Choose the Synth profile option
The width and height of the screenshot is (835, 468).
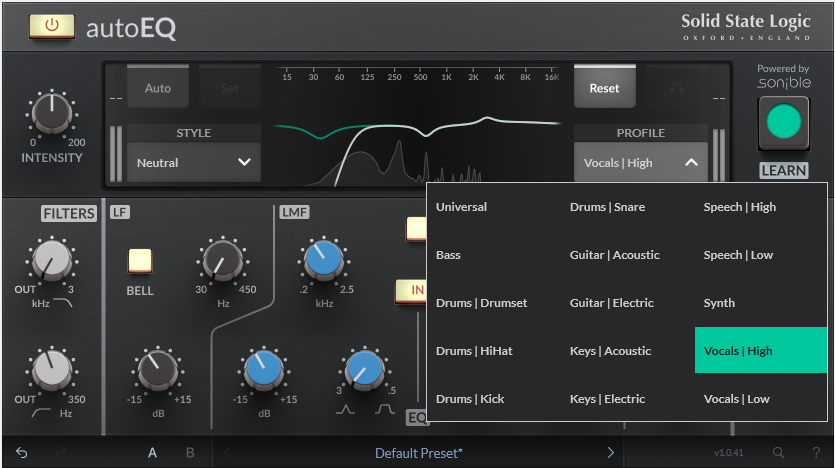click(x=719, y=303)
